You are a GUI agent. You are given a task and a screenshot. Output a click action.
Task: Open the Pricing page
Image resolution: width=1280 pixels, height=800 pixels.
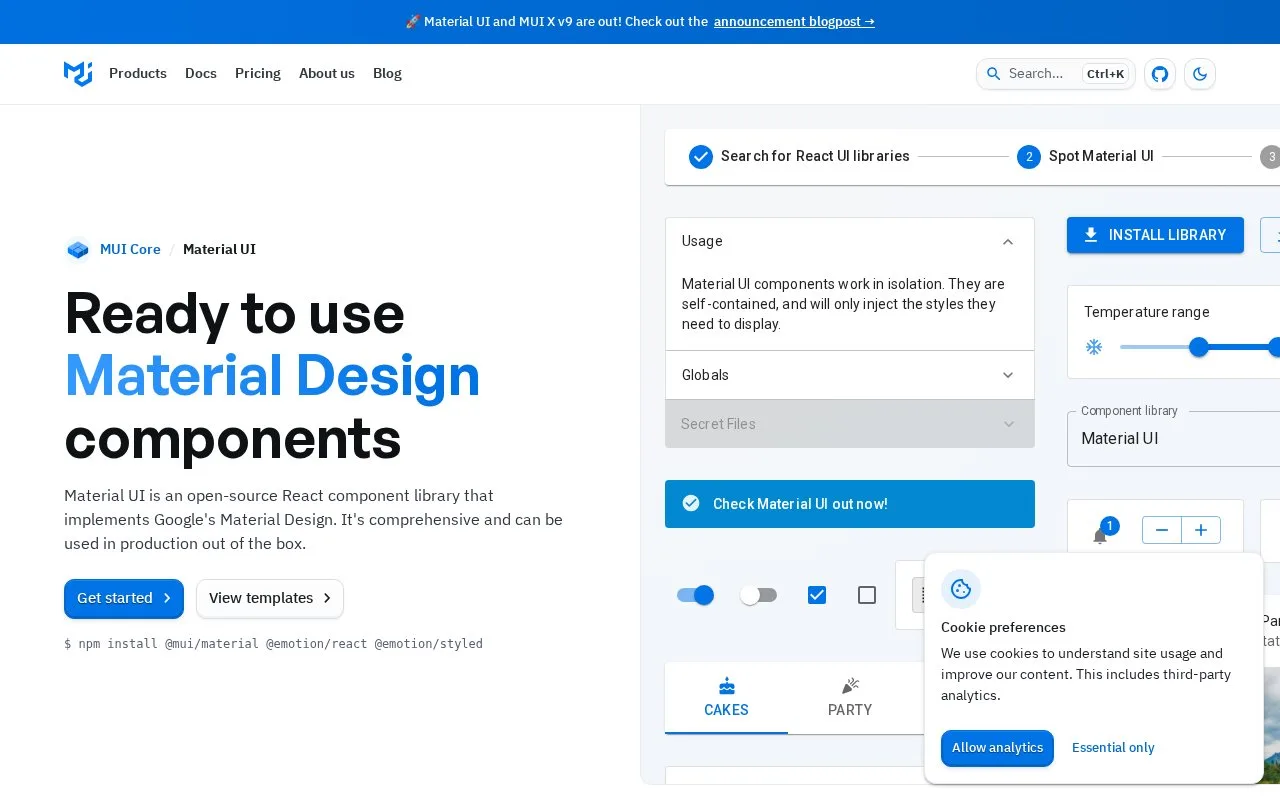[258, 73]
